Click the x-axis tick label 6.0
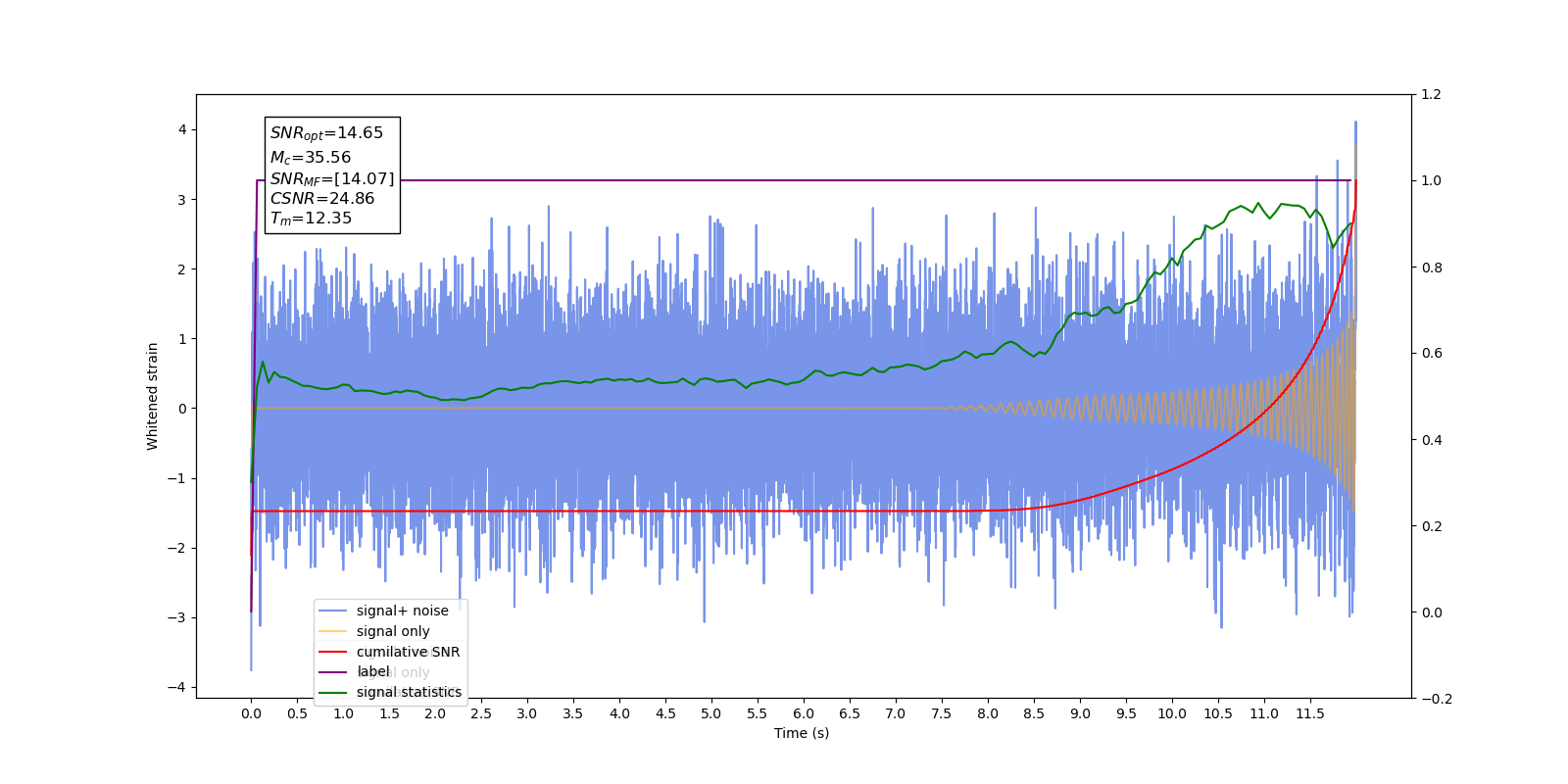 coord(804,713)
